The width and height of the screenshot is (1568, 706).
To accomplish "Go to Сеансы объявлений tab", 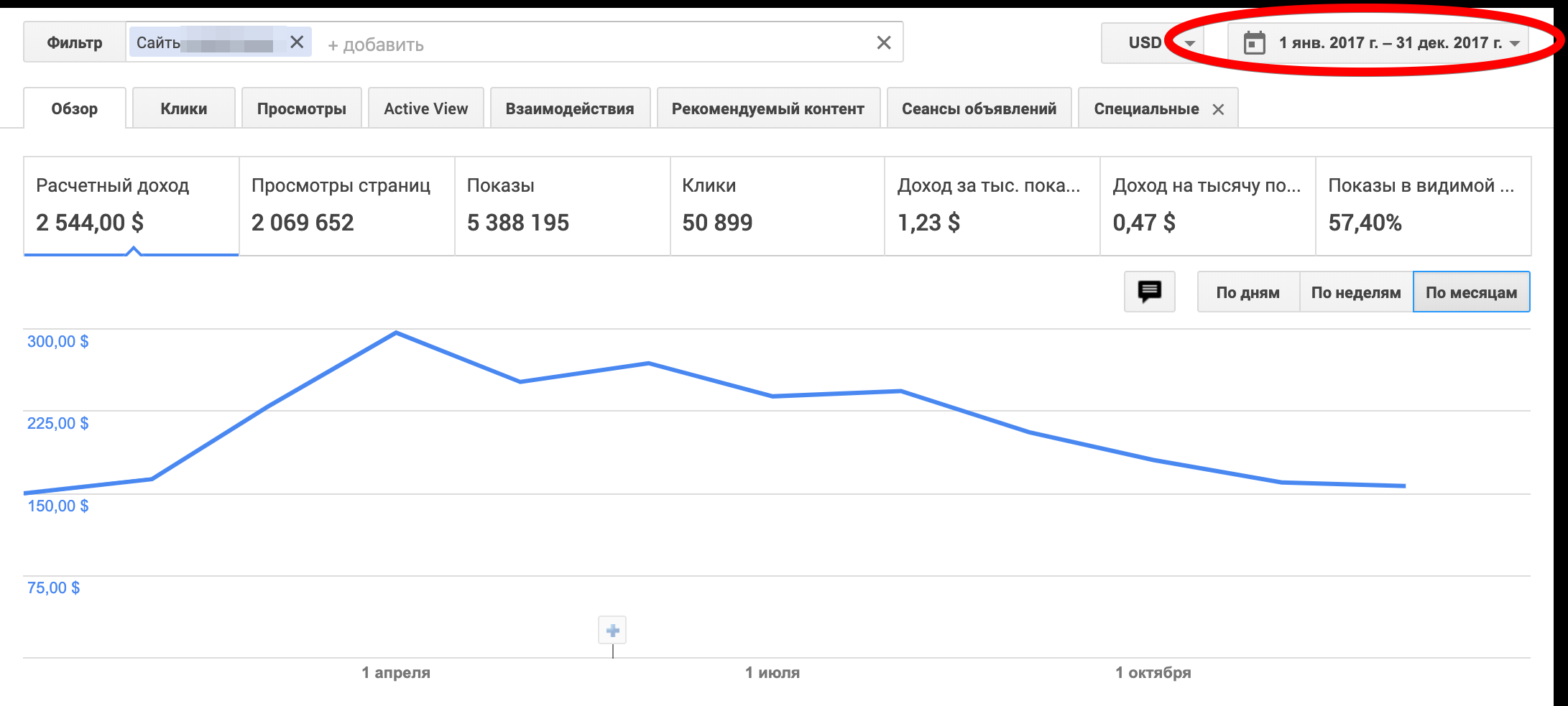I will [979, 109].
